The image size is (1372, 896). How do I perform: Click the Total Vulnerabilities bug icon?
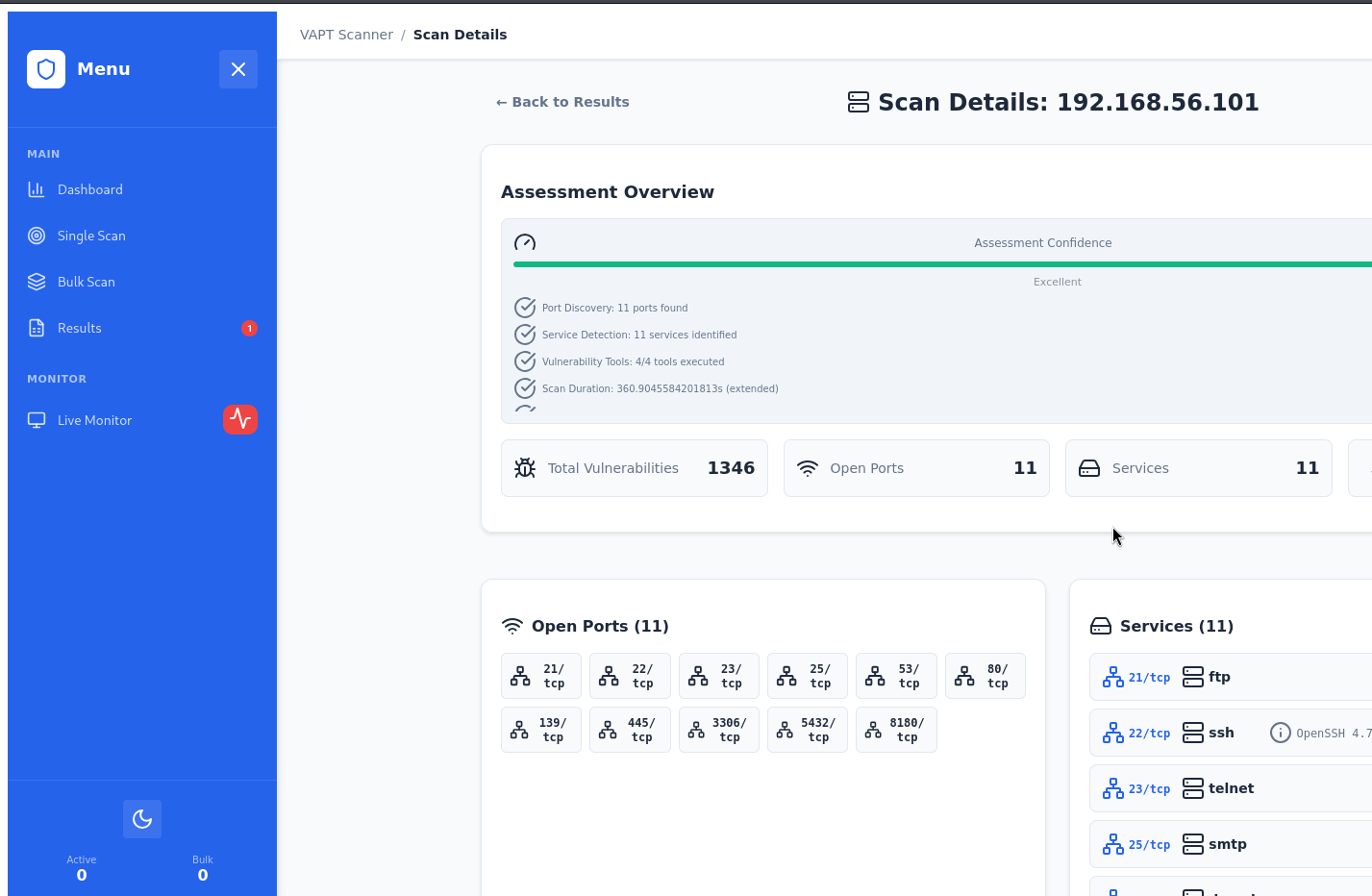pos(525,468)
